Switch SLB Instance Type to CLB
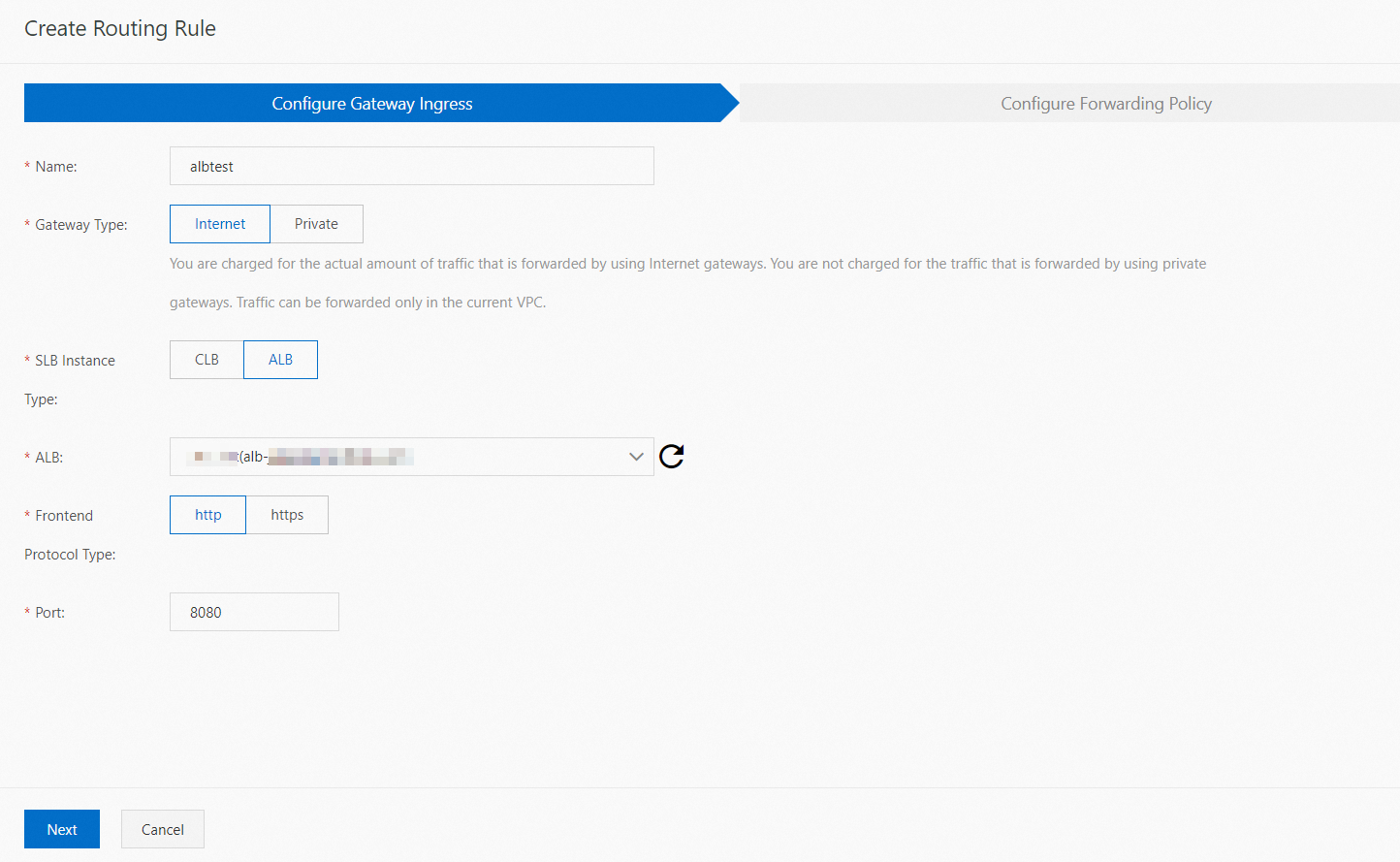This screenshot has height=862, width=1400. coord(206,359)
